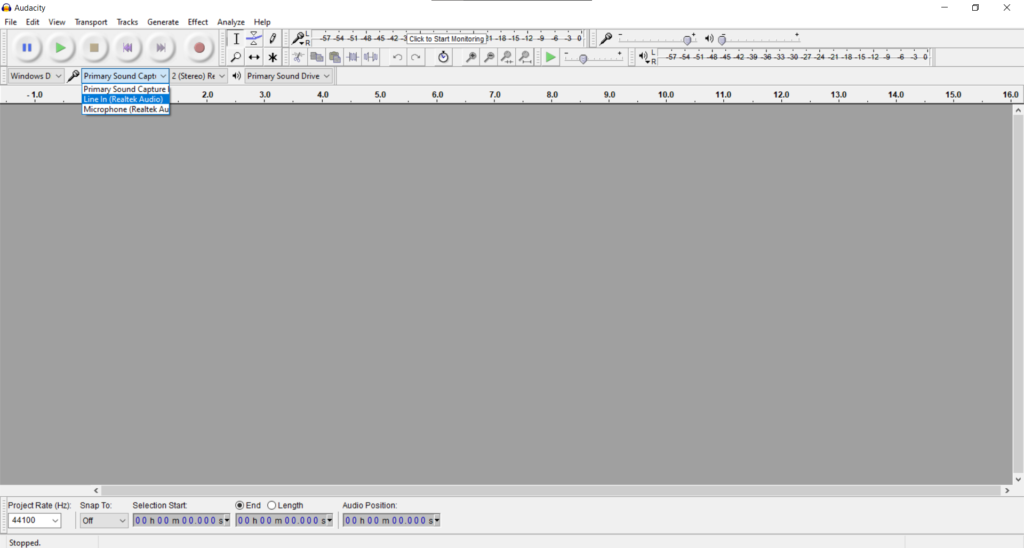Click the Record button
Image resolution: width=1024 pixels, height=548 pixels.
[199, 47]
